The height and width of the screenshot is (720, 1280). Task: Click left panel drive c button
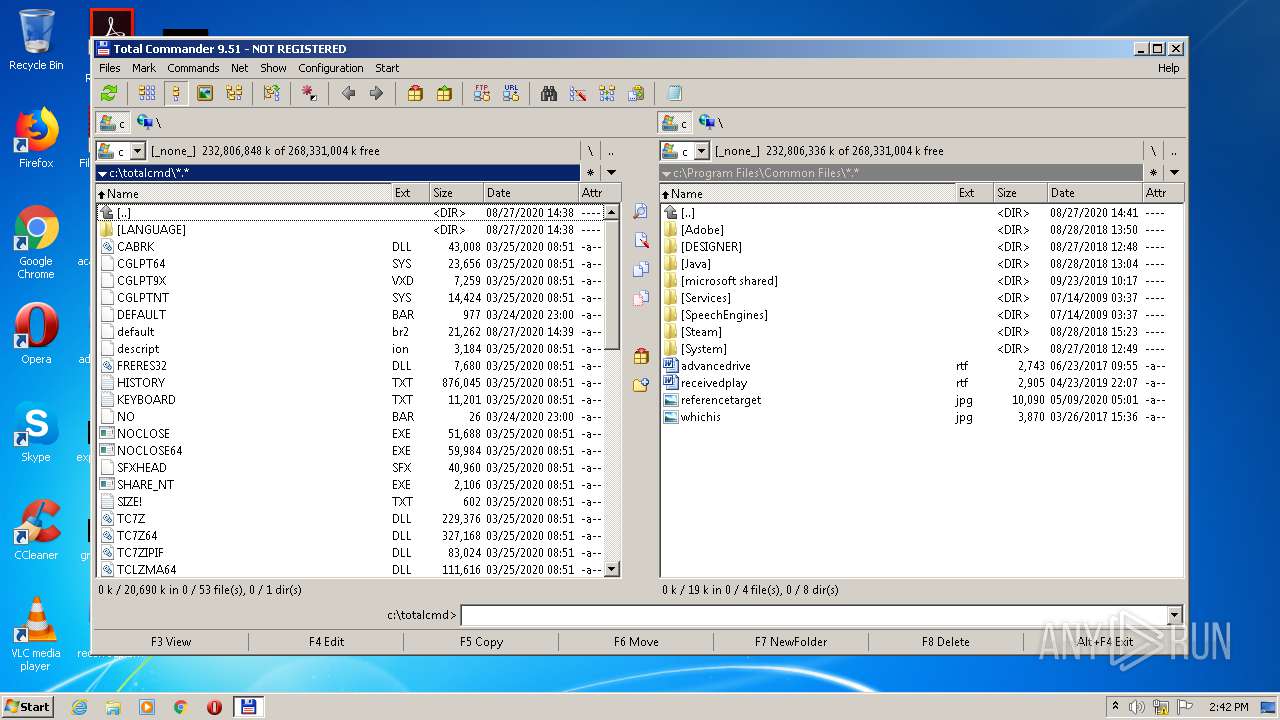click(x=112, y=122)
